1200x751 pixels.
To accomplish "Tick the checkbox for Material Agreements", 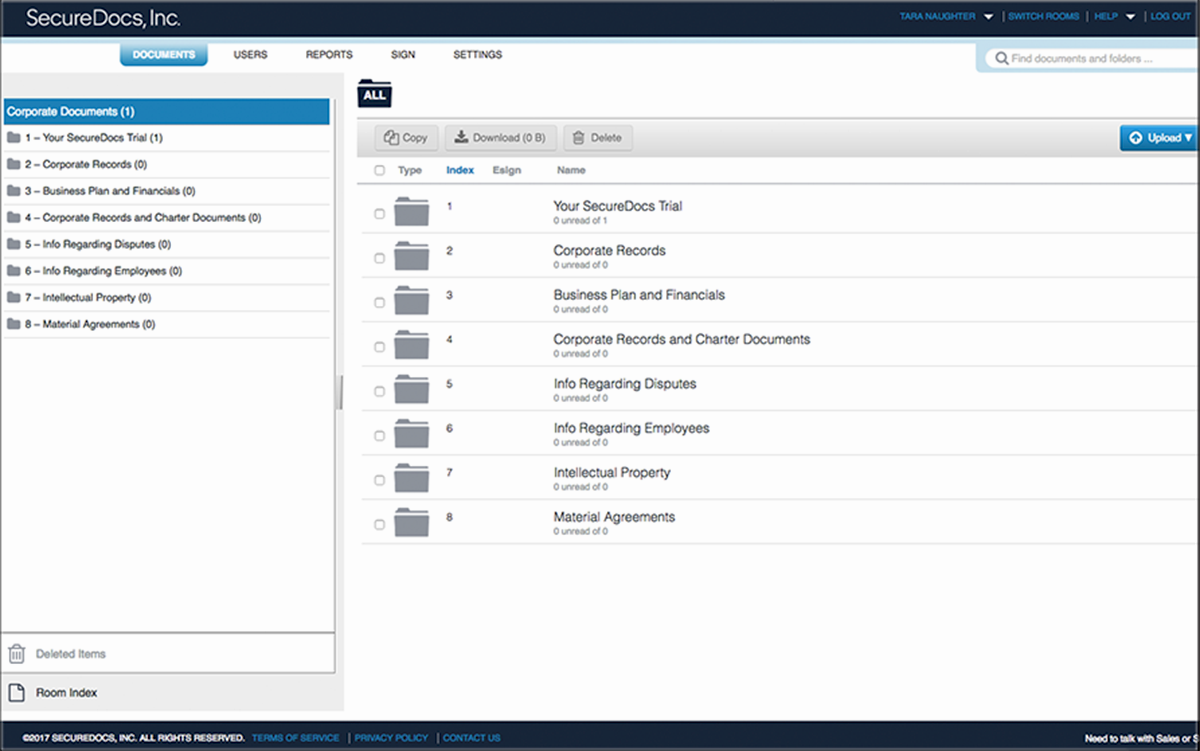I will click(x=379, y=523).
